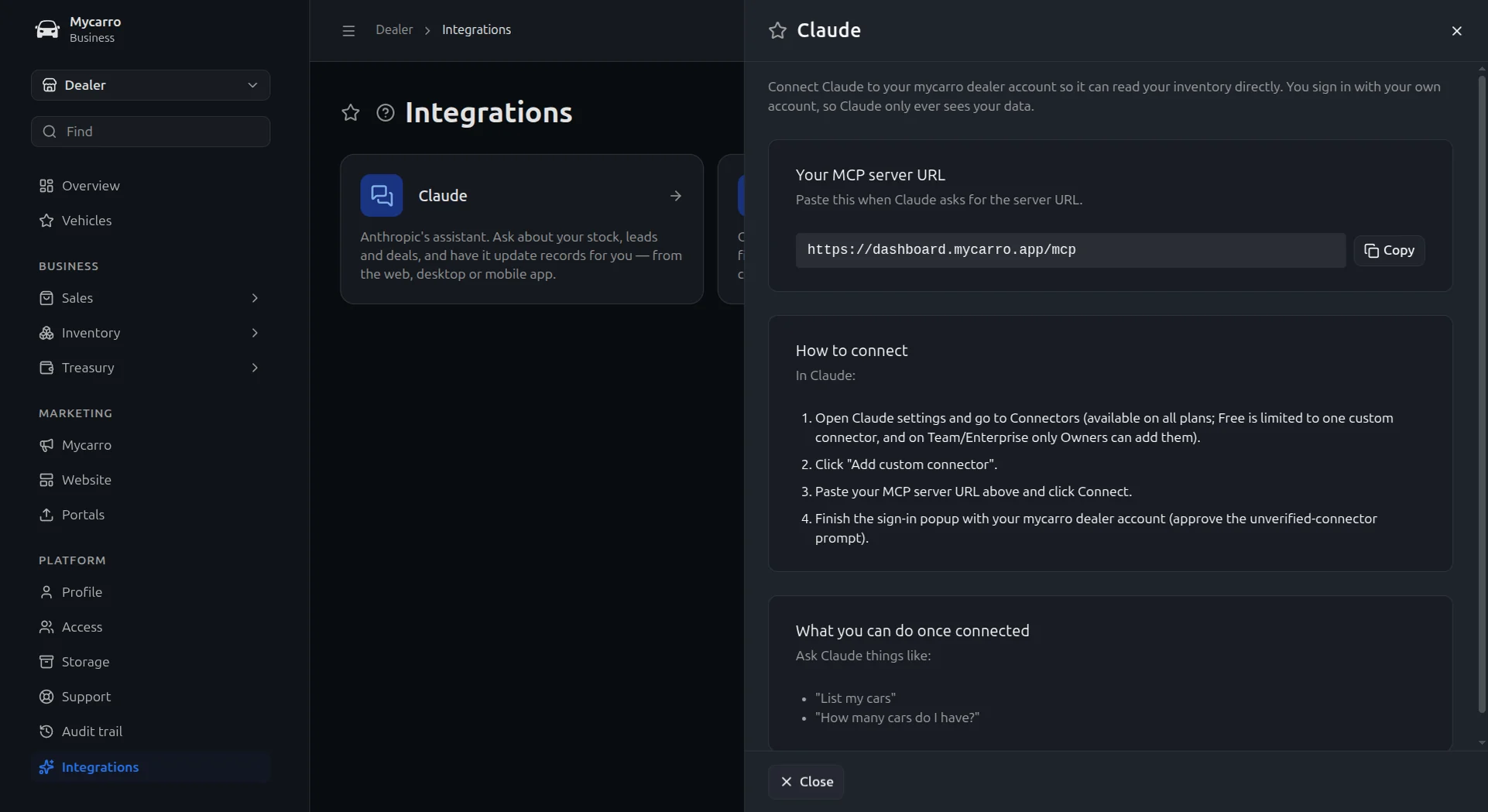Click the "How to connect" heading

coord(852,351)
